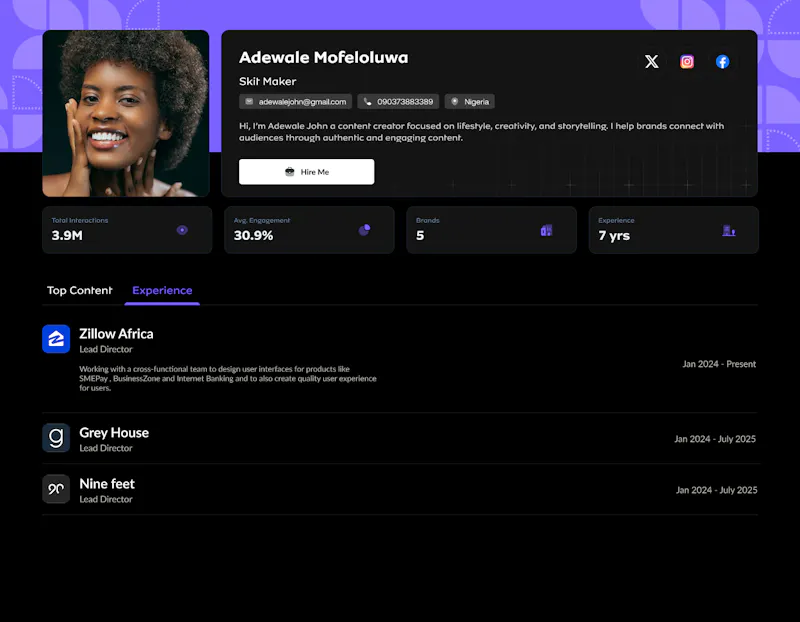Viewport: 800px width, 622px height.
Task: Click the briefcase icon on Hire Me button
Action: (x=290, y=172)
